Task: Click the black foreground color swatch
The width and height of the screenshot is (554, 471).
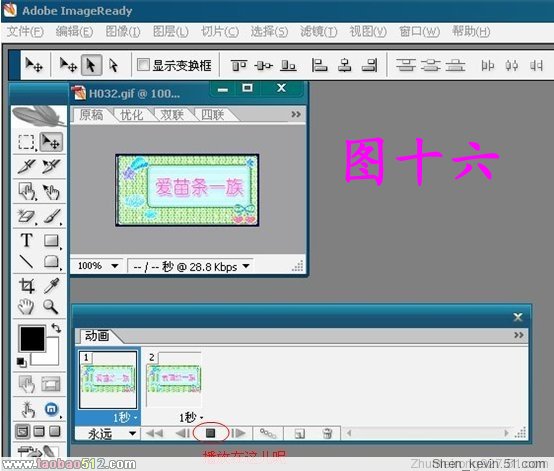Action: 33,338
